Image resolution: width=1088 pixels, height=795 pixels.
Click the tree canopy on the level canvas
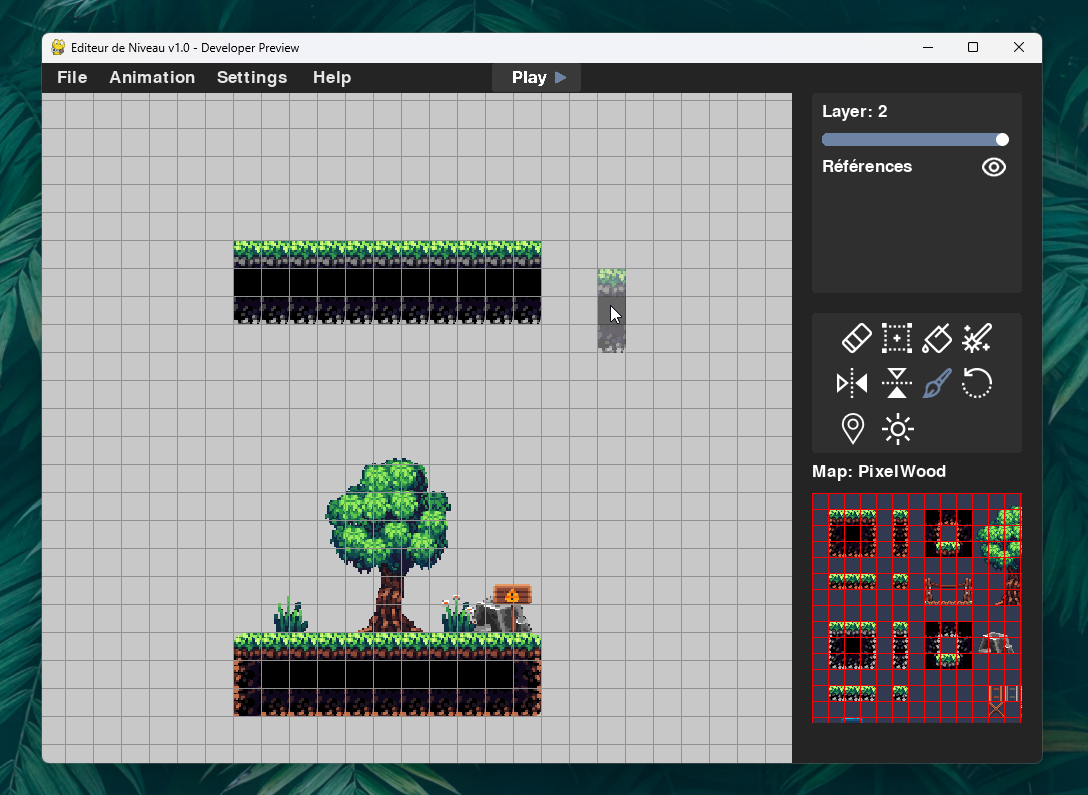pos(388,515)
